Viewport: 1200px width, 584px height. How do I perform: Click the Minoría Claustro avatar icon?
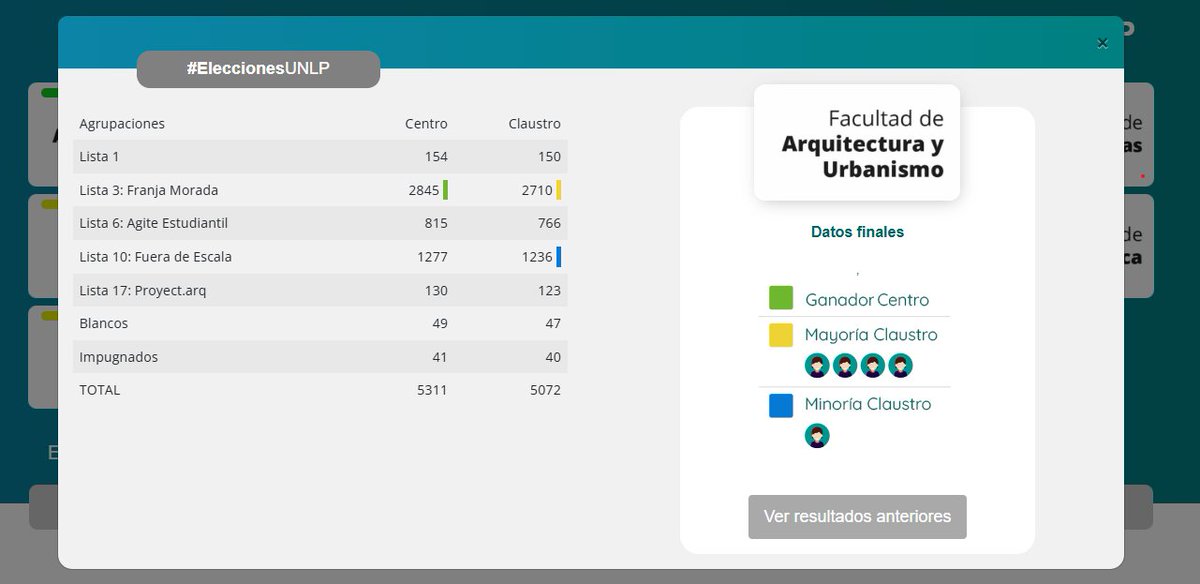coord(817,435)
